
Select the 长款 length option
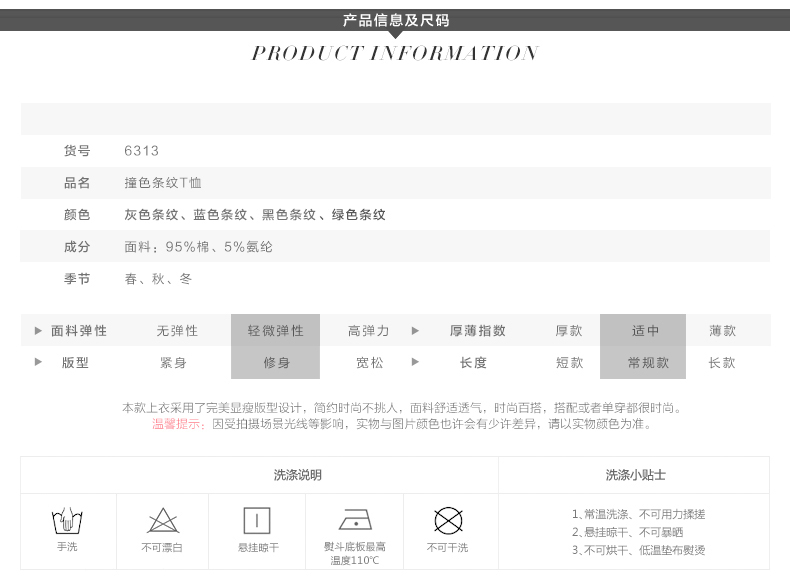(722, 362)
